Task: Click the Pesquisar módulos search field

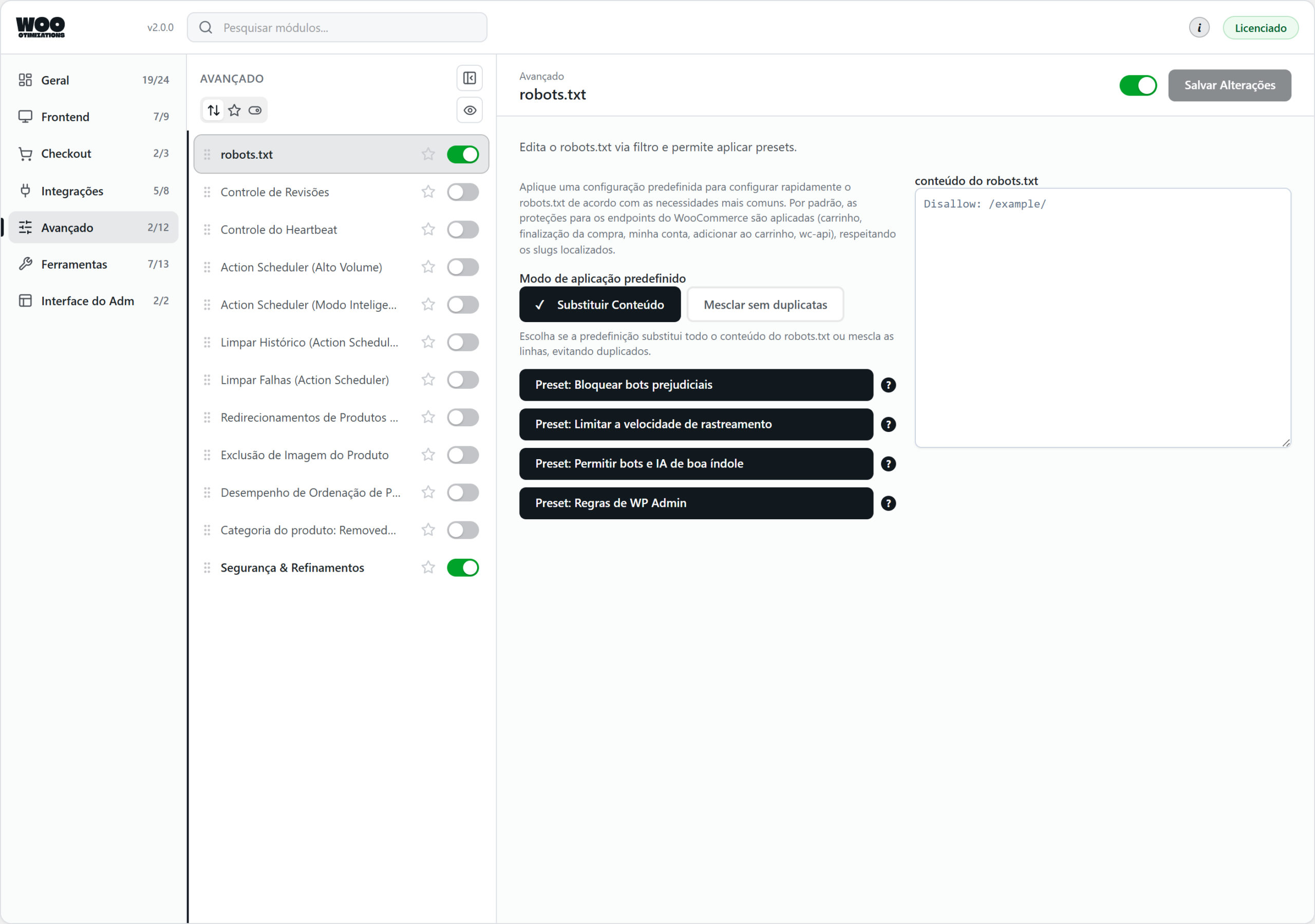Action: 337,28
